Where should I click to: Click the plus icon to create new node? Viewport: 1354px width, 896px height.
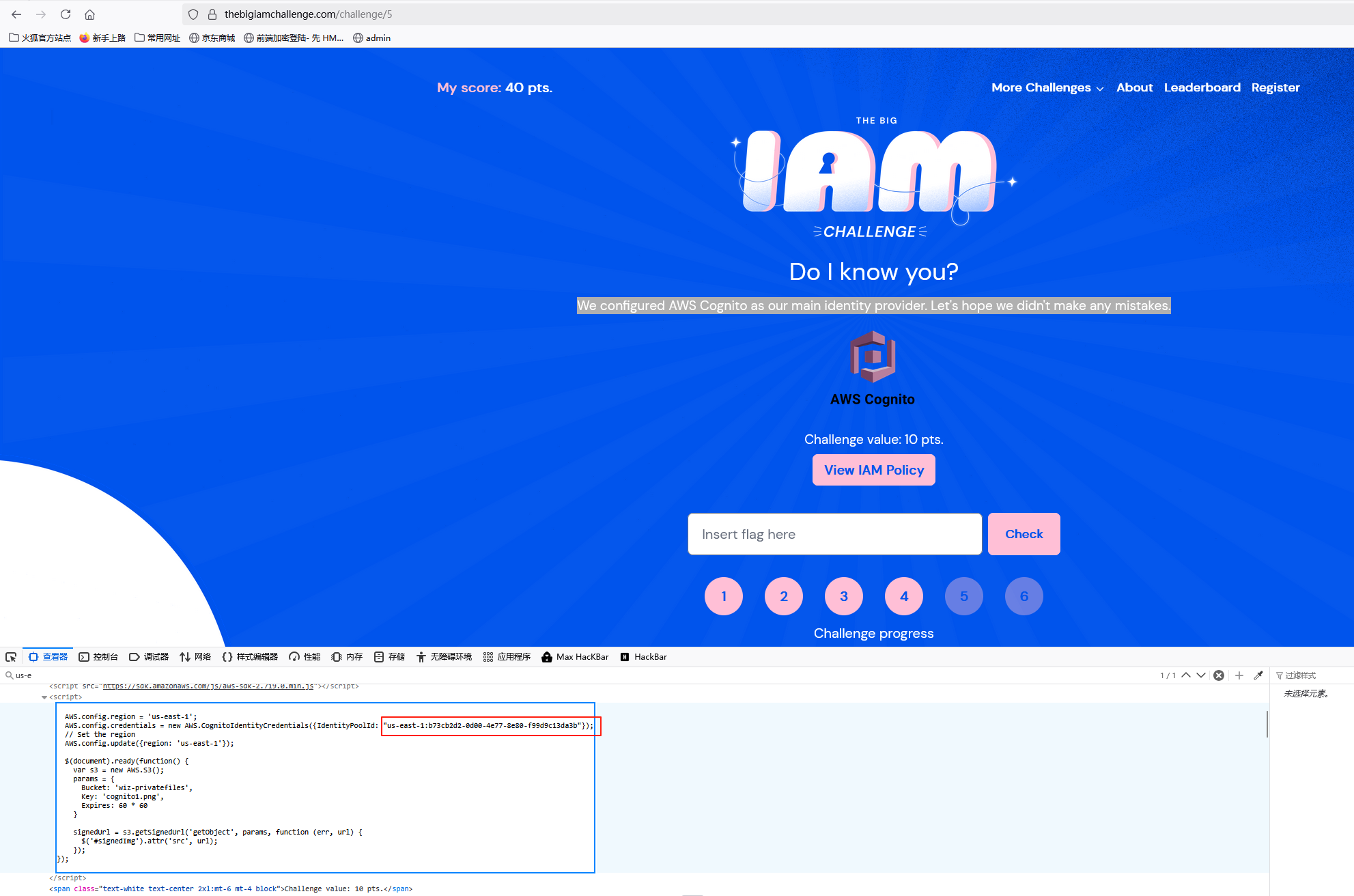coord(1239,675)
